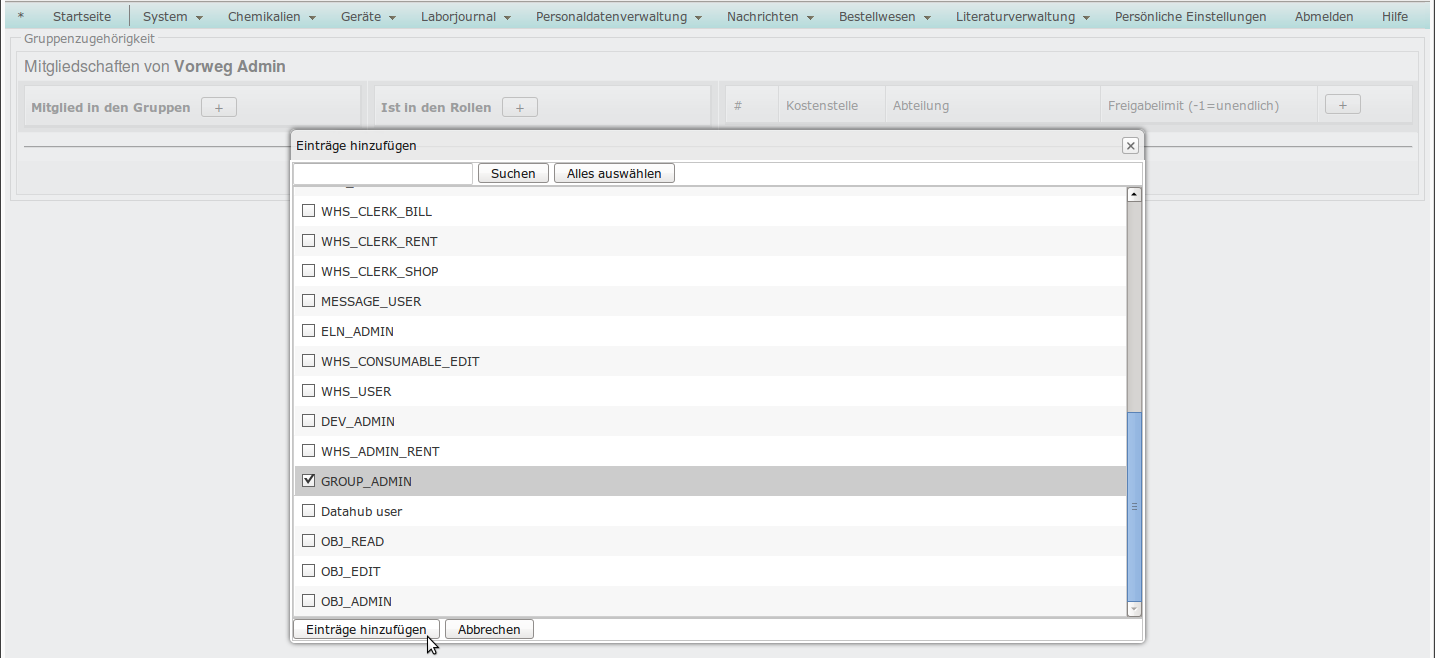This screenshot has height=658, width=1435.
Task: Open the Laborjournal dropdown menu
Action: pyautogui.click(x=465, y=16)
